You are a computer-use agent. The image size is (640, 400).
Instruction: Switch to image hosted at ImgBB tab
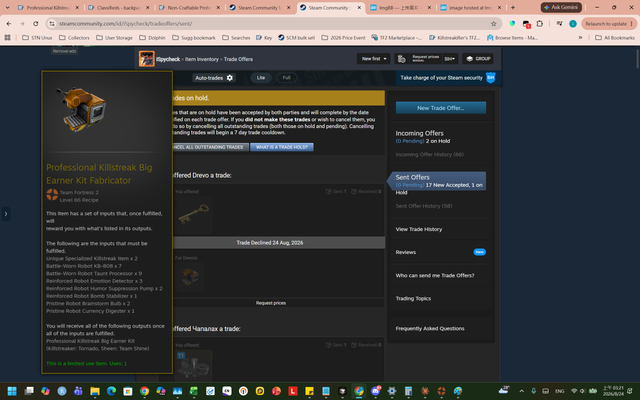pyautogui.click(x=471, y=7)
